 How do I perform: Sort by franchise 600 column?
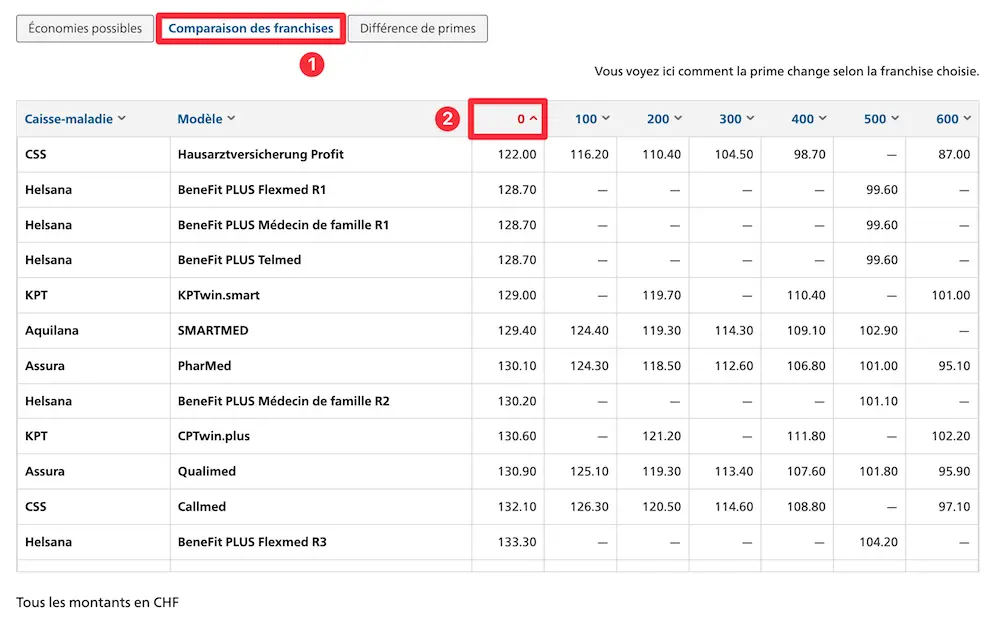(x=953, y=119)
